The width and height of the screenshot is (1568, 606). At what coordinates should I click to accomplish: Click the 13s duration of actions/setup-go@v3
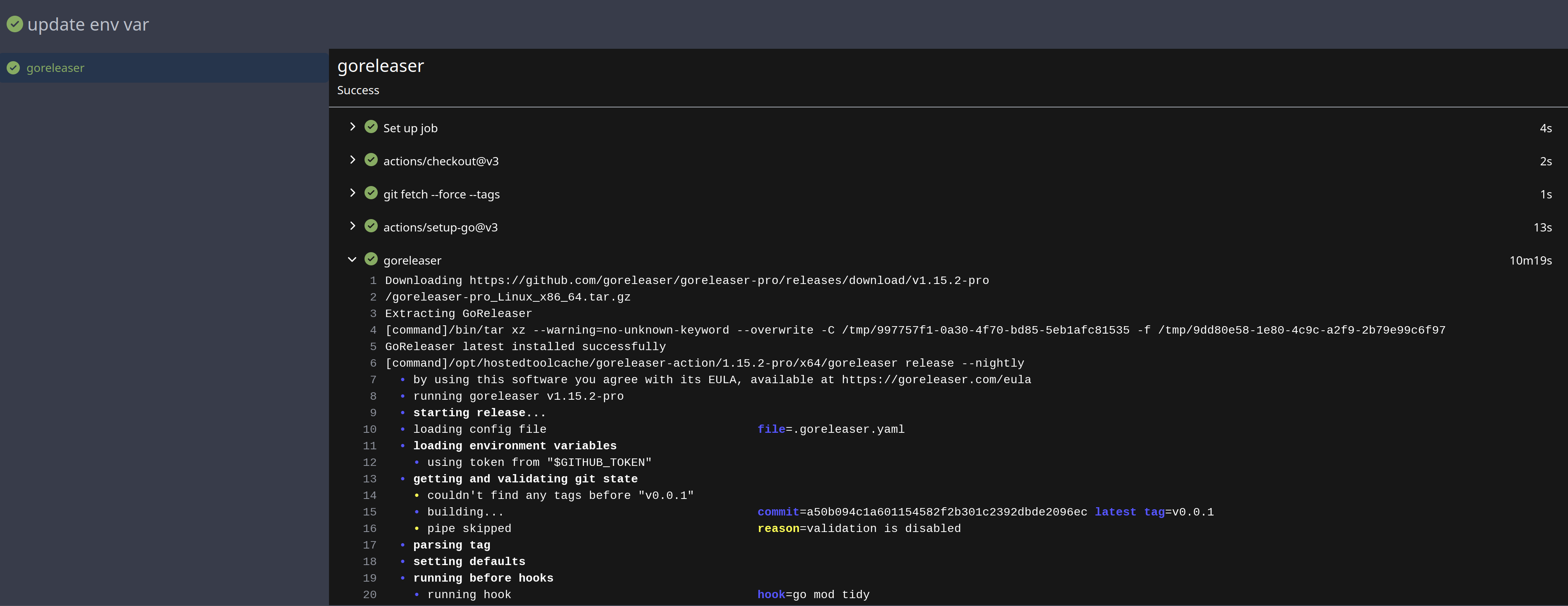tap(1542, 227)
